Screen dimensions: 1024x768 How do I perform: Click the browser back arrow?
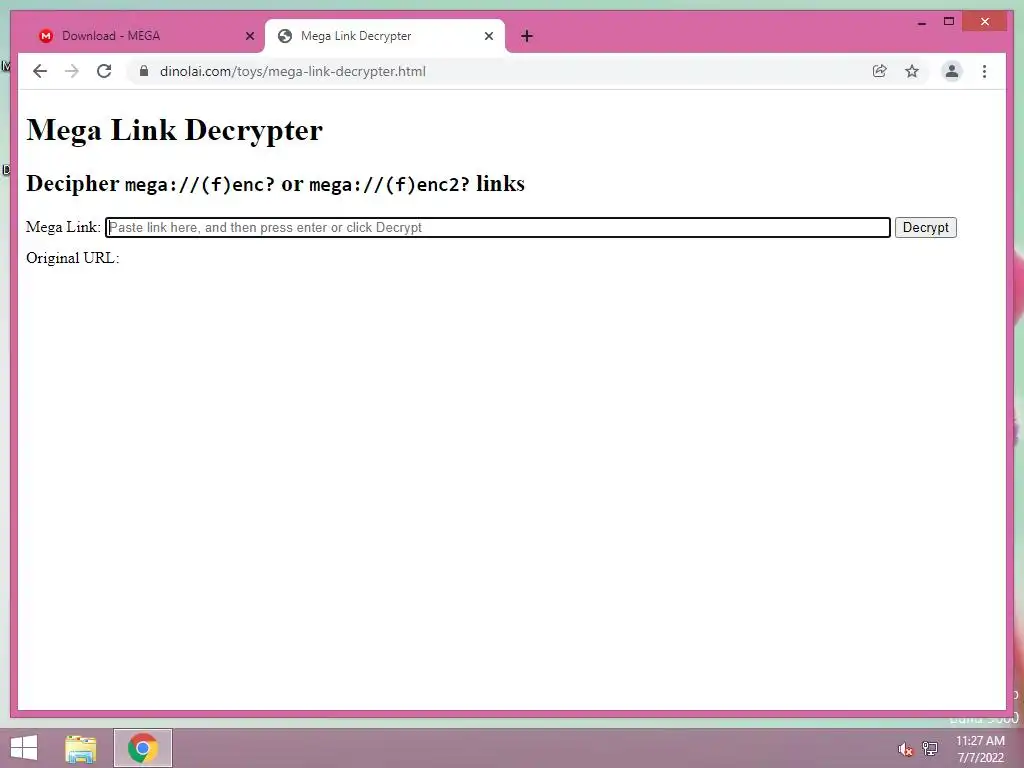40,71
